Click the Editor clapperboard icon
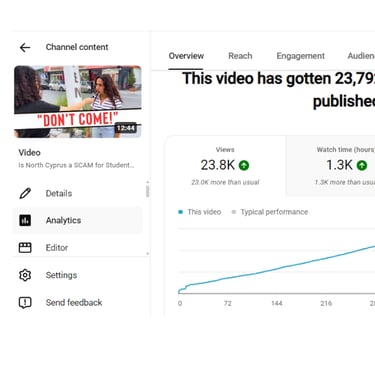This screenshot has height=366, width=375. pyautogui.click(x=25, y=248)
